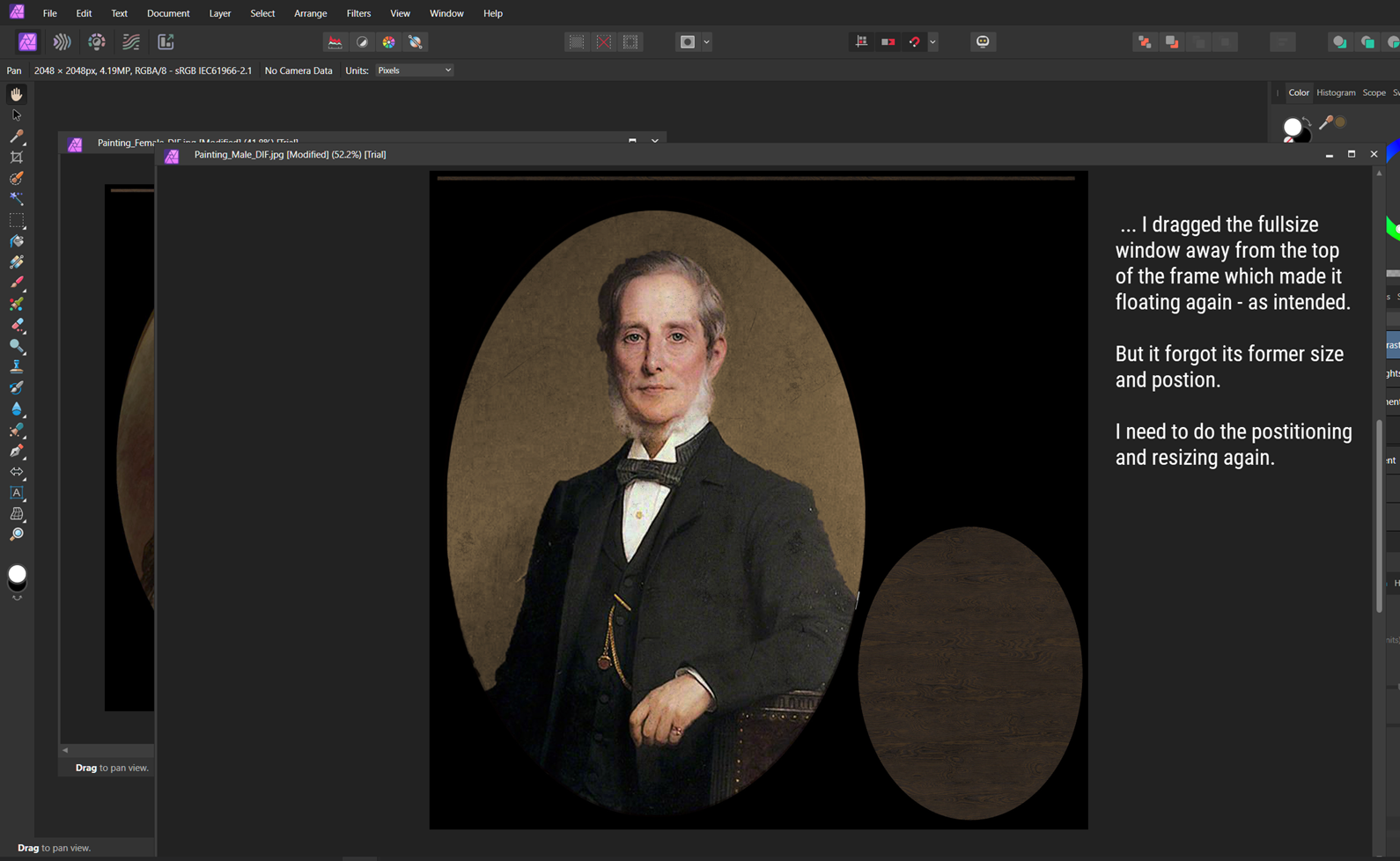This screenshot has height=861, width=1400.
Task: Click the white primary color swatch in Color panel
Action: tap(1293, 127)
